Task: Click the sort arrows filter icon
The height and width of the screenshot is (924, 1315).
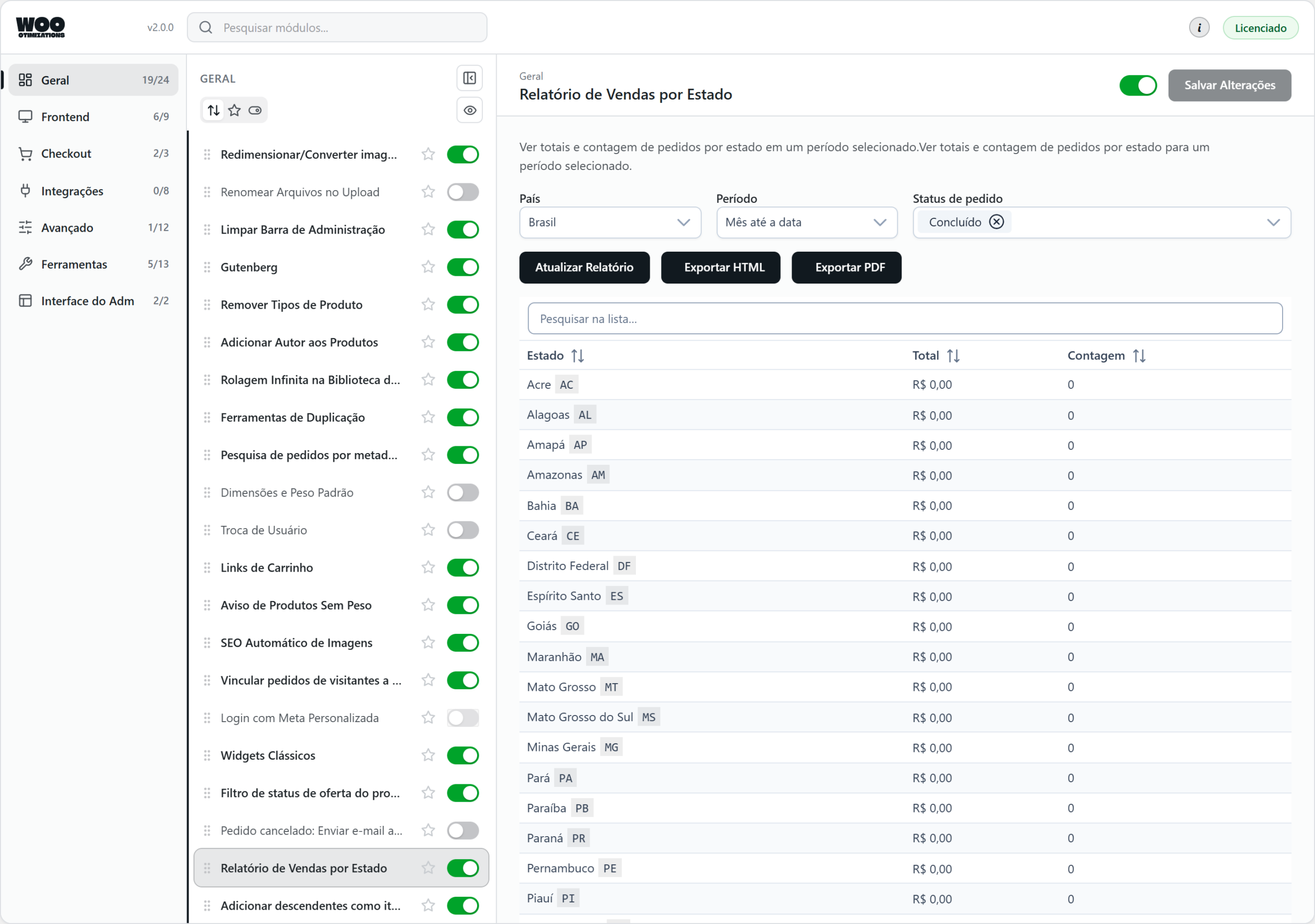Action: [x=214, y=110]
